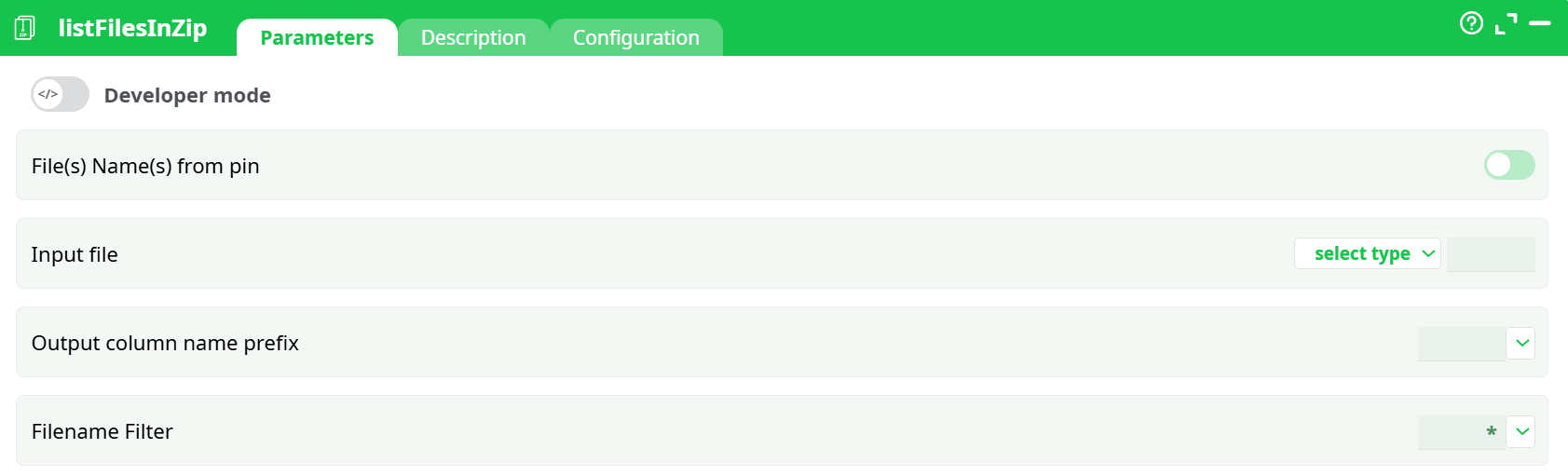The width and height of the screenshot is (1568, 476).
Task: Switch to the Description tab
Action: tap(473, 38)
